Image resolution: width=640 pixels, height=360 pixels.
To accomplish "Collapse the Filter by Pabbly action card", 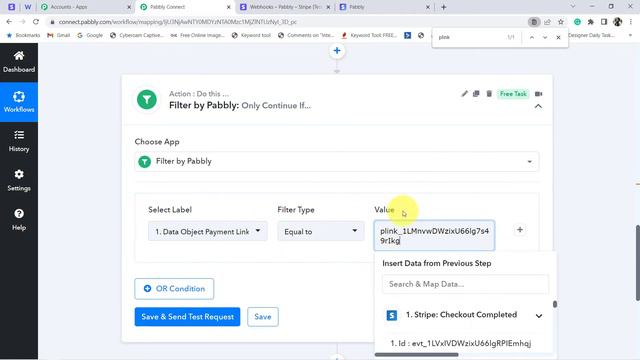I will (x=538, y=107).
